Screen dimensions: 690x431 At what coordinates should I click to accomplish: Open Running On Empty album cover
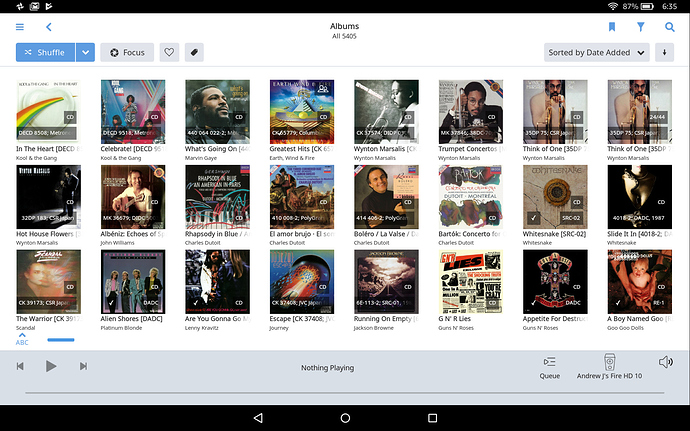(386, 282)
